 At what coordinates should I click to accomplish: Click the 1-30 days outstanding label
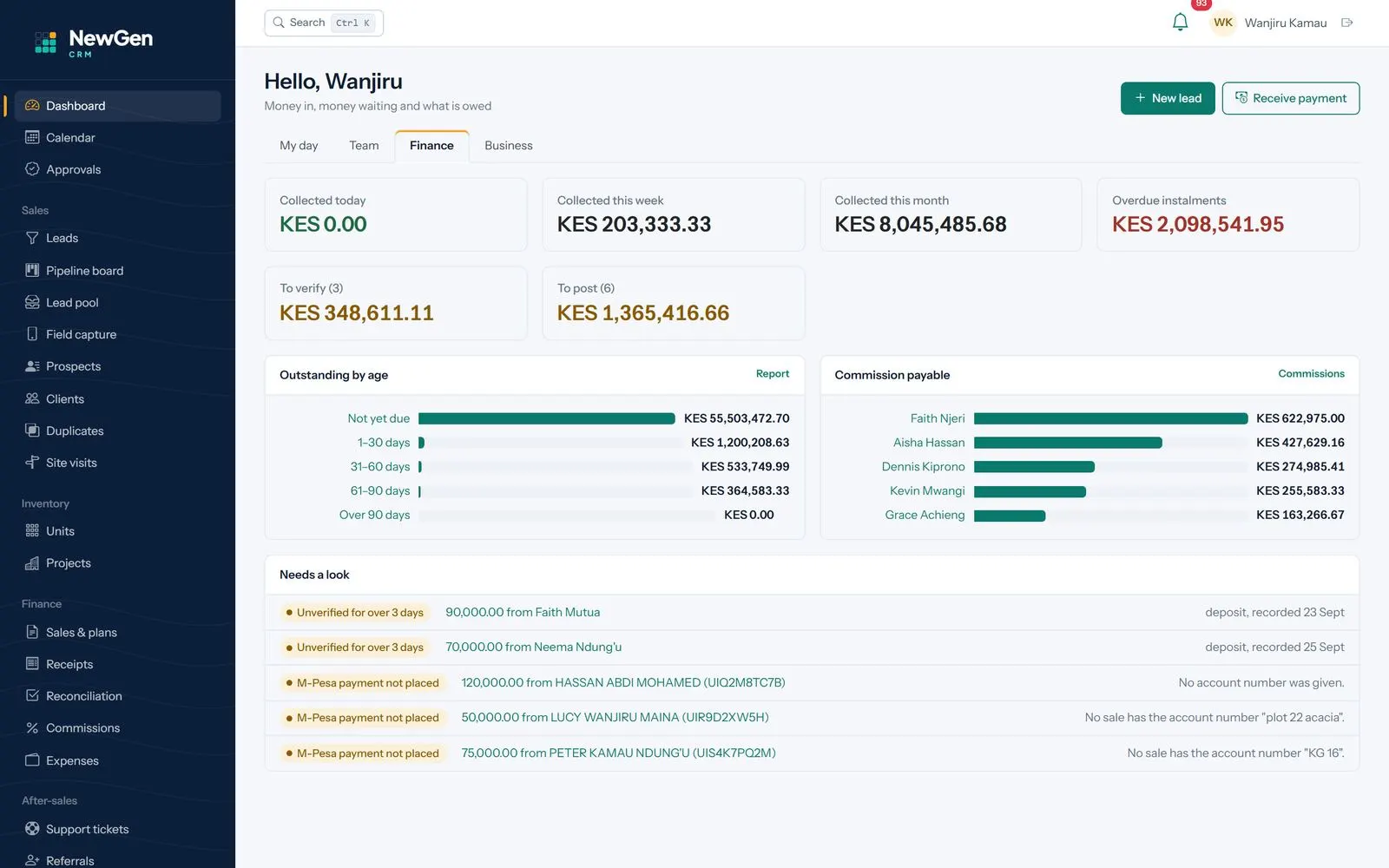(384, 443)
